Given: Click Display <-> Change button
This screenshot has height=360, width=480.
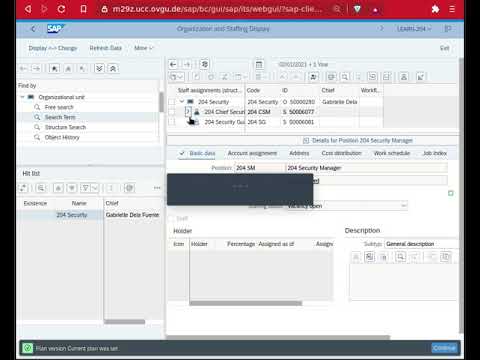Looking at the screenshot, I should pos(53,48).
